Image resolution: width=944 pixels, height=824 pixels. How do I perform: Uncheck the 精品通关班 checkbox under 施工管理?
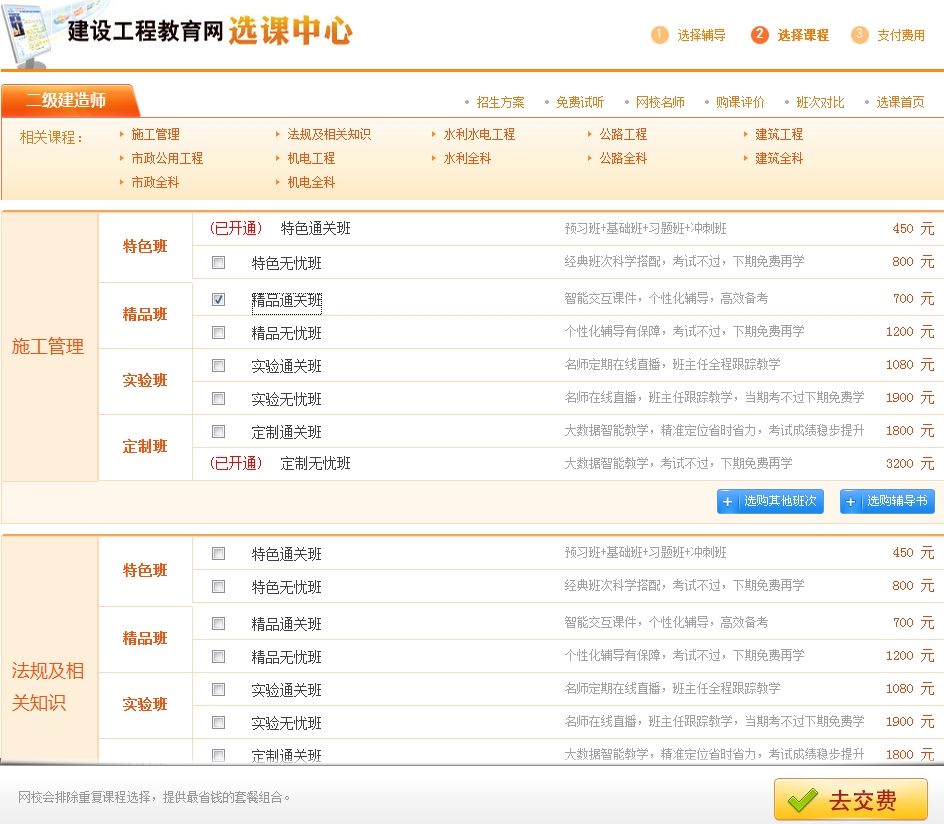[217, 298]
